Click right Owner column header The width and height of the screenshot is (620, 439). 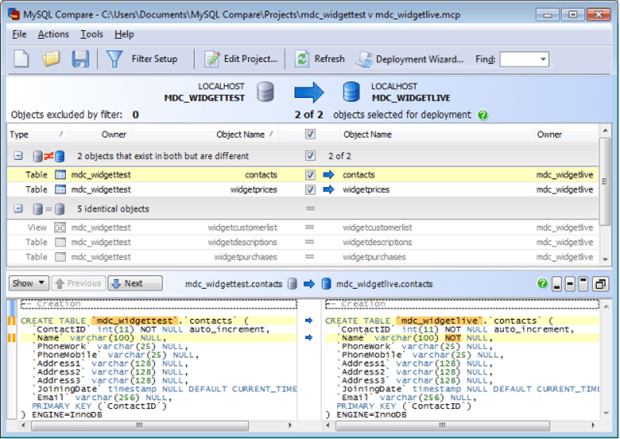566,134
